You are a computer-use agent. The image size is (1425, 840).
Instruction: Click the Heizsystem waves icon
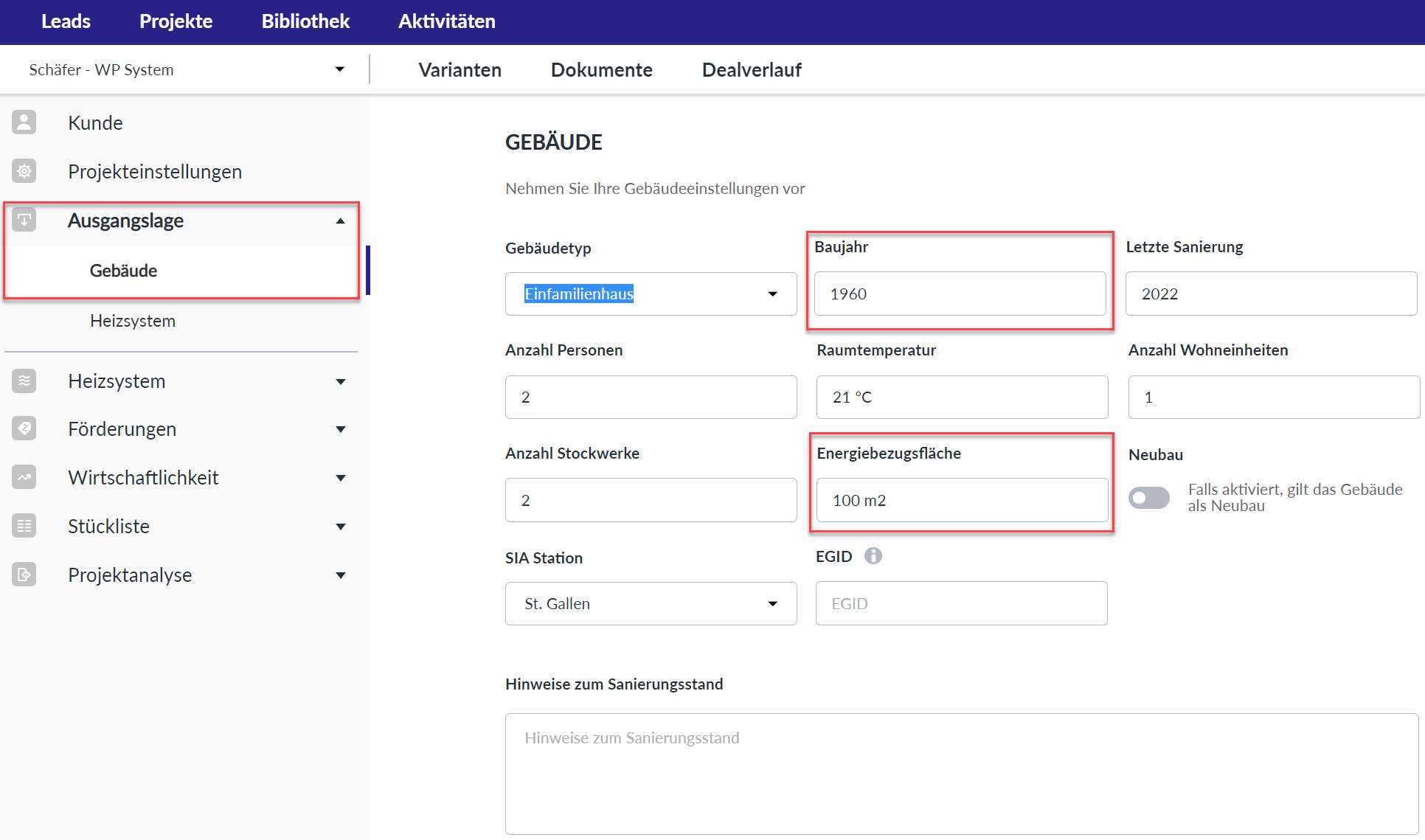click(24, 381)
